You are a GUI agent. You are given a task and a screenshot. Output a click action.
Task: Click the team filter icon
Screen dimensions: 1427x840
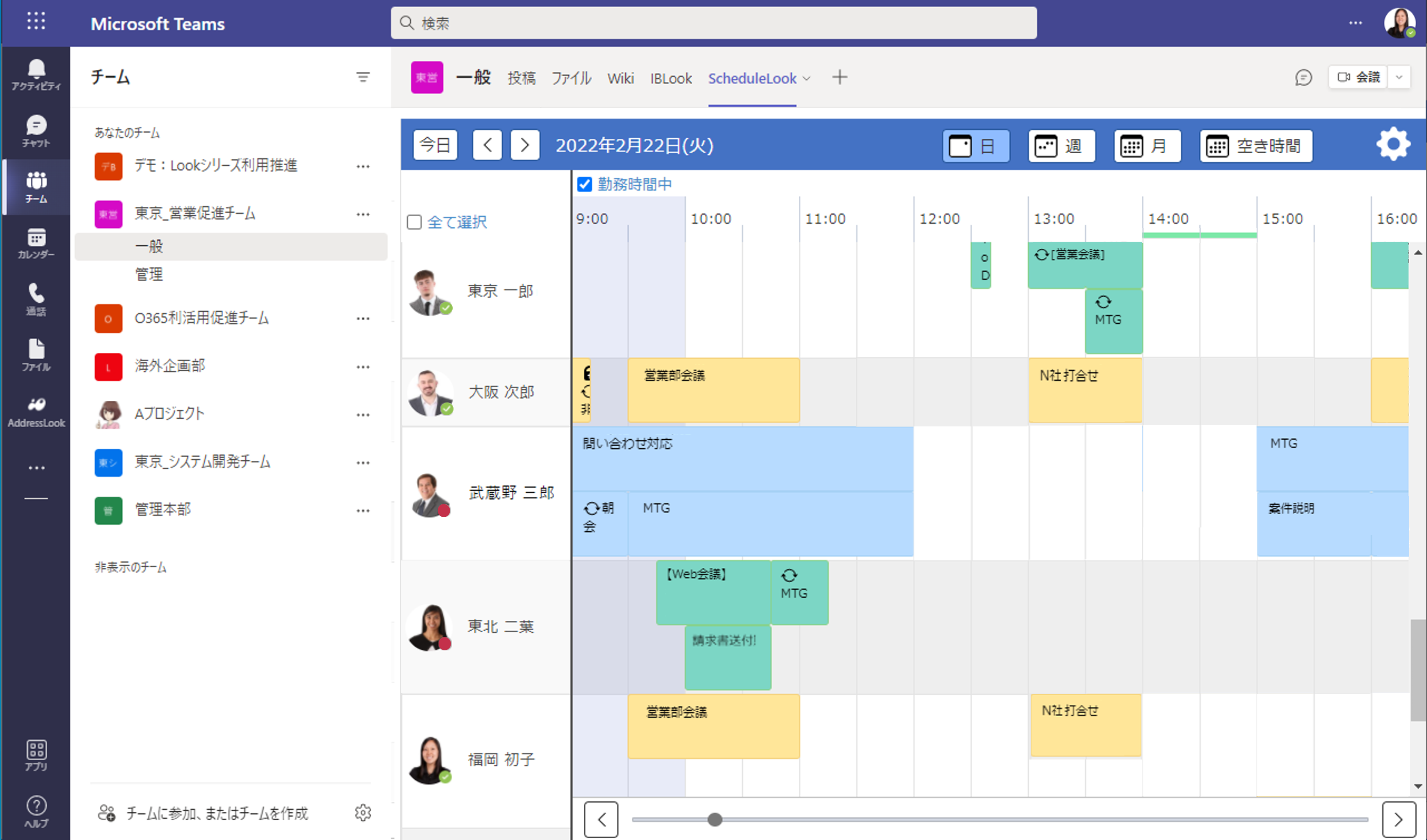coord(363,77)
